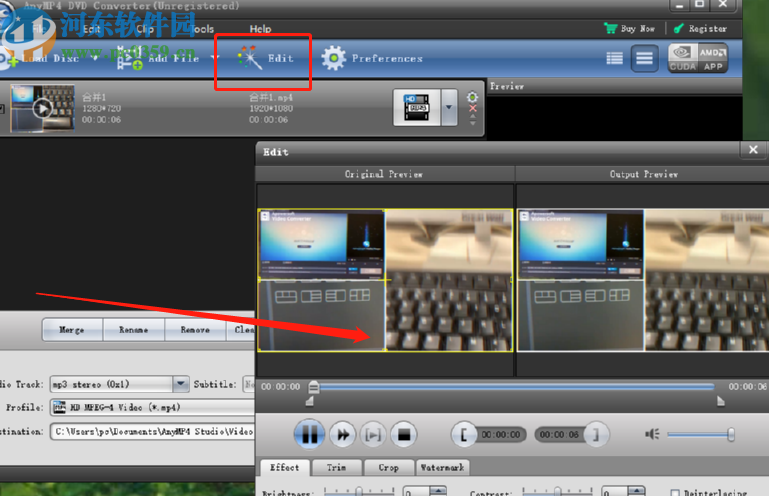Screen dimensions: 769x496
Task: Expand the Add File dropdown arrow
Action: 214,58
